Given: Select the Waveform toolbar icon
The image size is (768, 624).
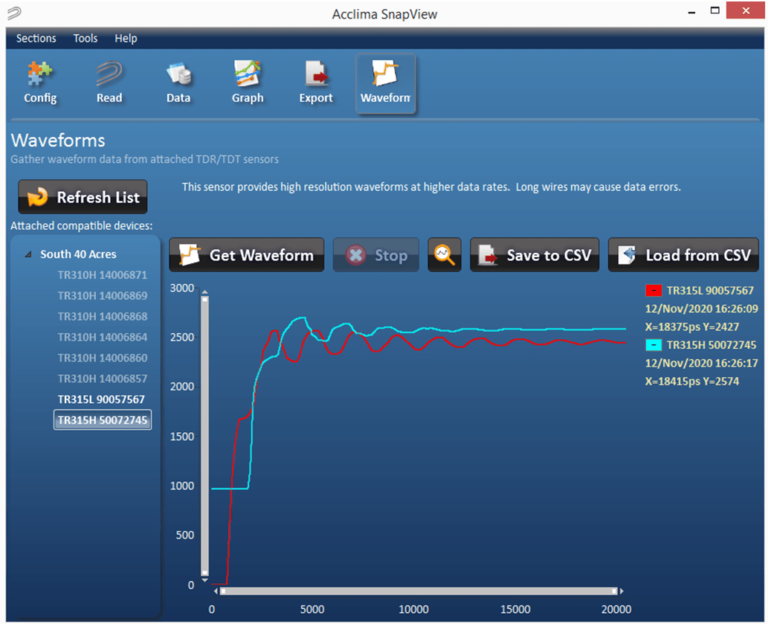Looking at the screenshot, I should point(386,82).
